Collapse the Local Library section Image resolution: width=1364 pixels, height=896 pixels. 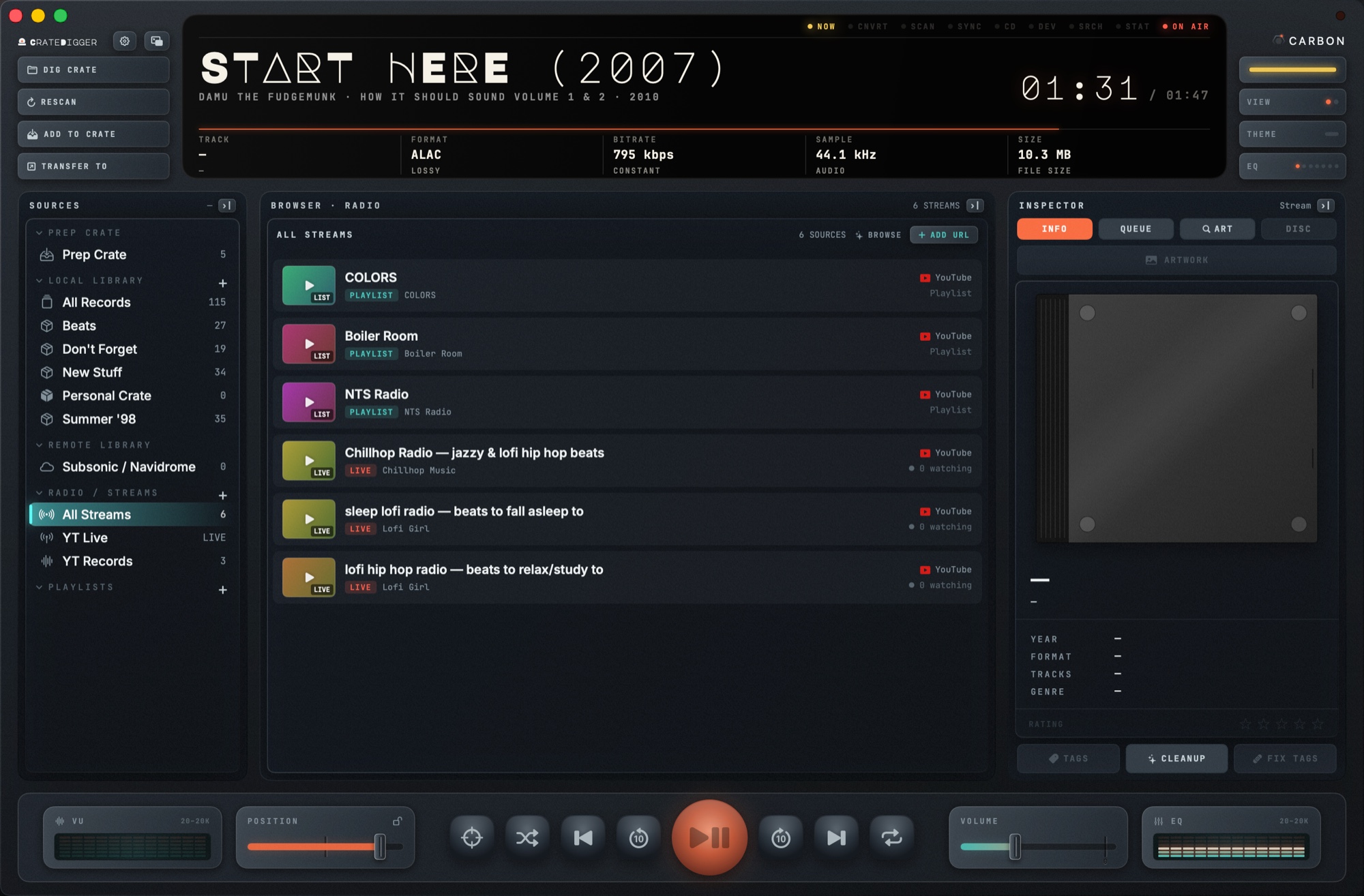coord(40,280)
